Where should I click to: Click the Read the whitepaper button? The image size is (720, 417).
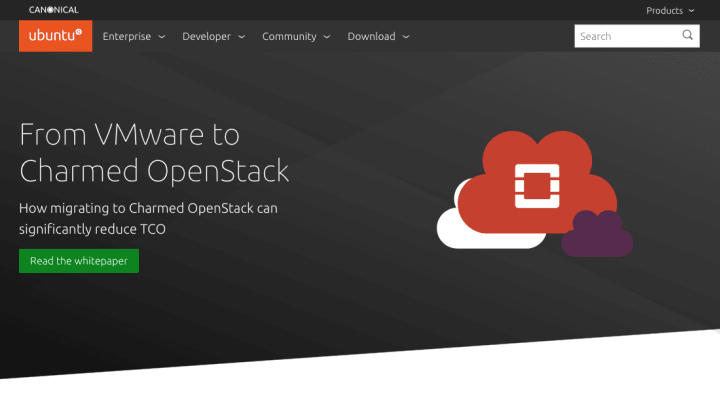point(79,261)
